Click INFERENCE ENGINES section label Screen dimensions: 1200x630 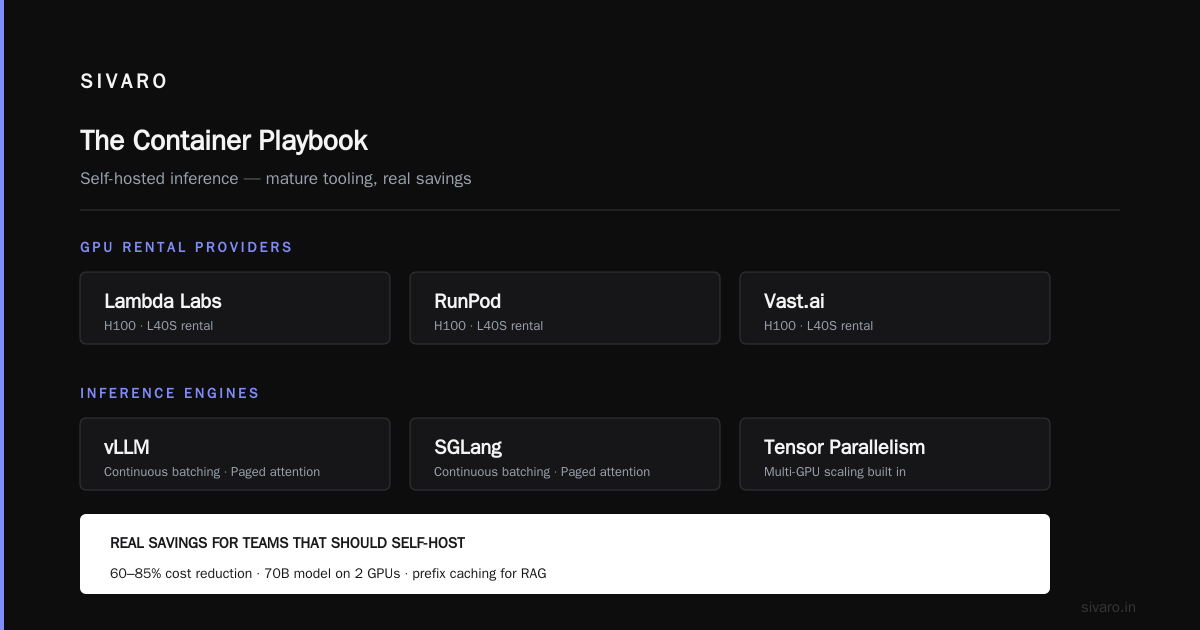[170, 393]
